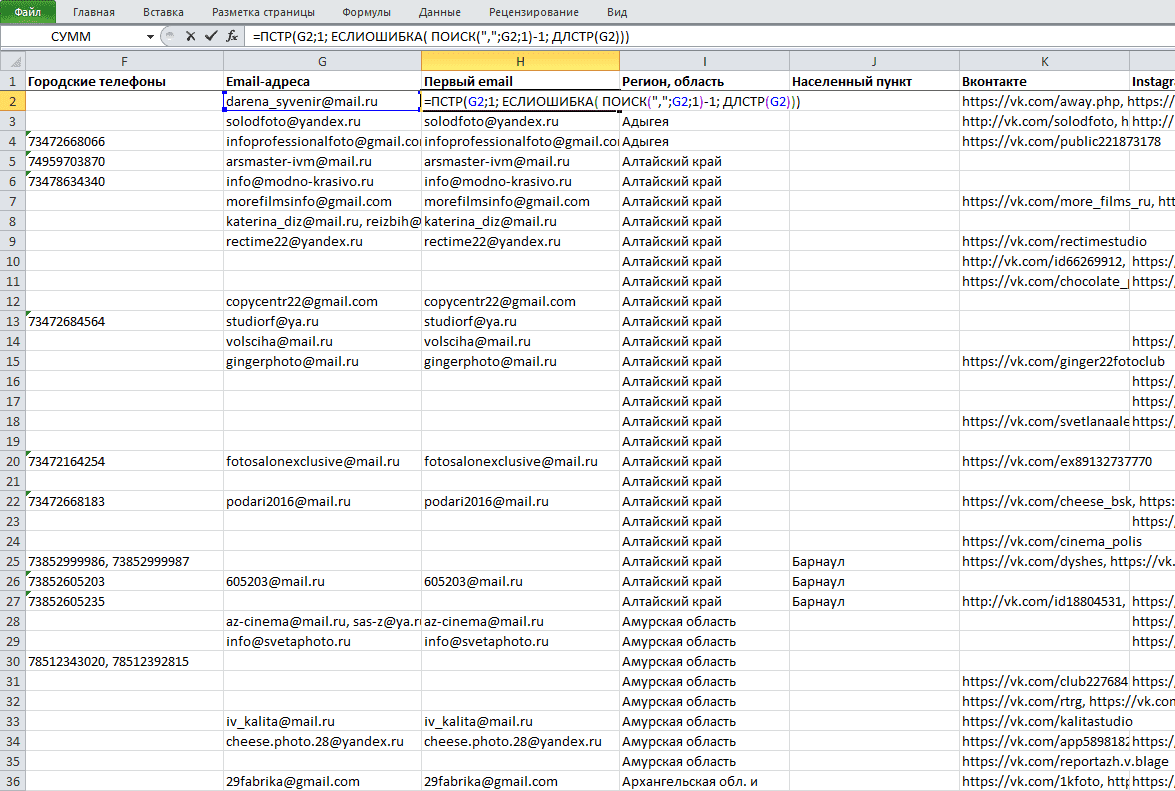Select row 25 header
The image size is (1175, 791).
coord(13,561)
